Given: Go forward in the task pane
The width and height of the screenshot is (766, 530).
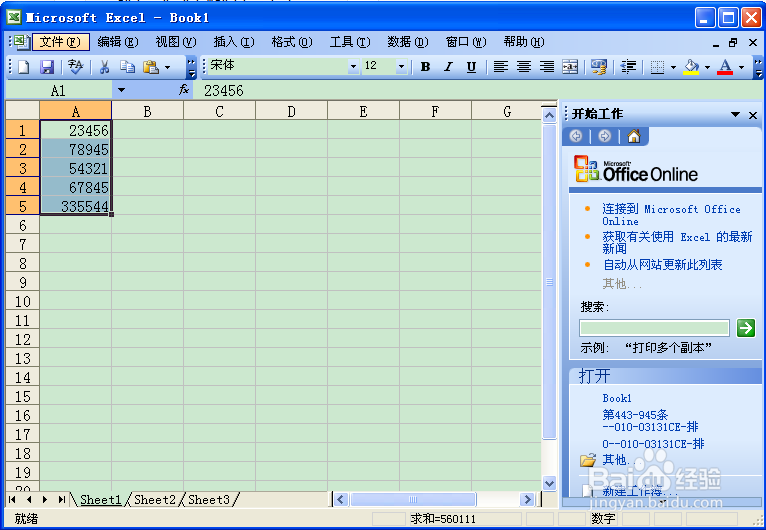Looking at the screenshot, I should (x=605, y=136).
